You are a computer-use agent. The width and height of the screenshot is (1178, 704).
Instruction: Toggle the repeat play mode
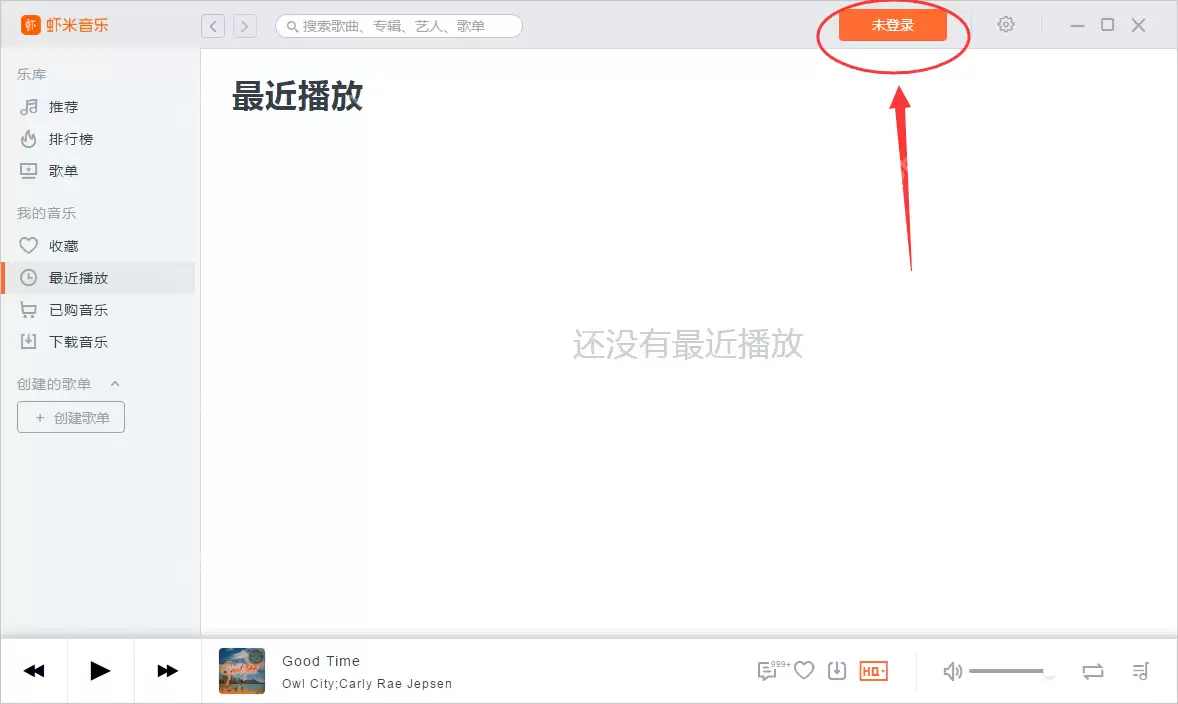coord(1093,671)
